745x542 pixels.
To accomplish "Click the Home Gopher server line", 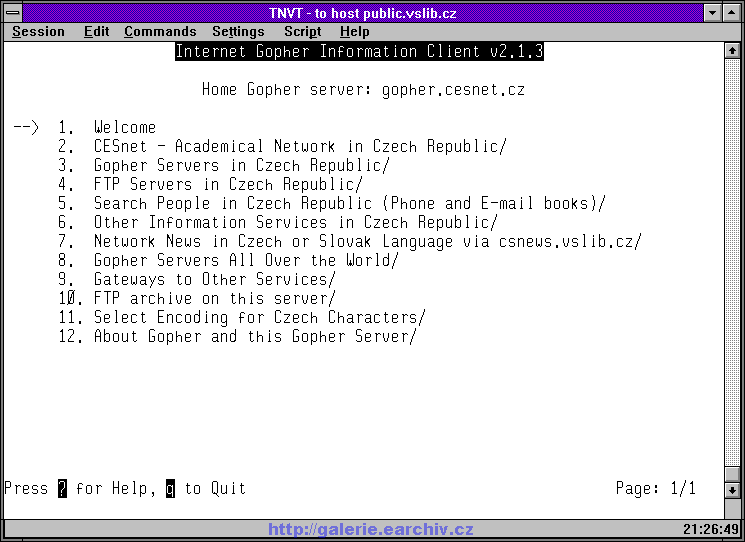I will click(x=363, y=89).
